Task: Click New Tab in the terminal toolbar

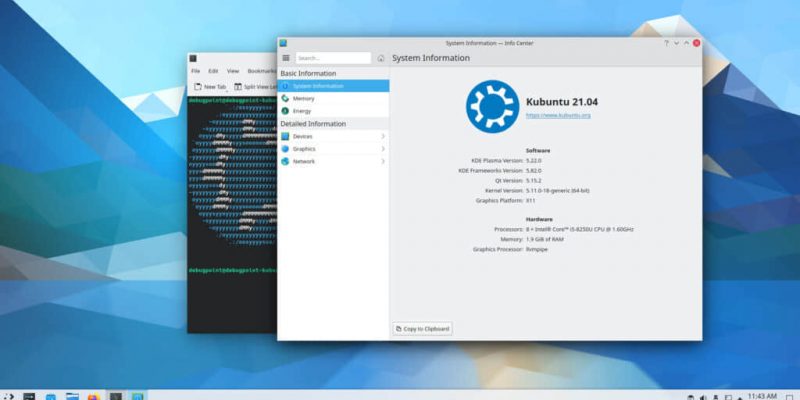Action: (x=210, y=87)
